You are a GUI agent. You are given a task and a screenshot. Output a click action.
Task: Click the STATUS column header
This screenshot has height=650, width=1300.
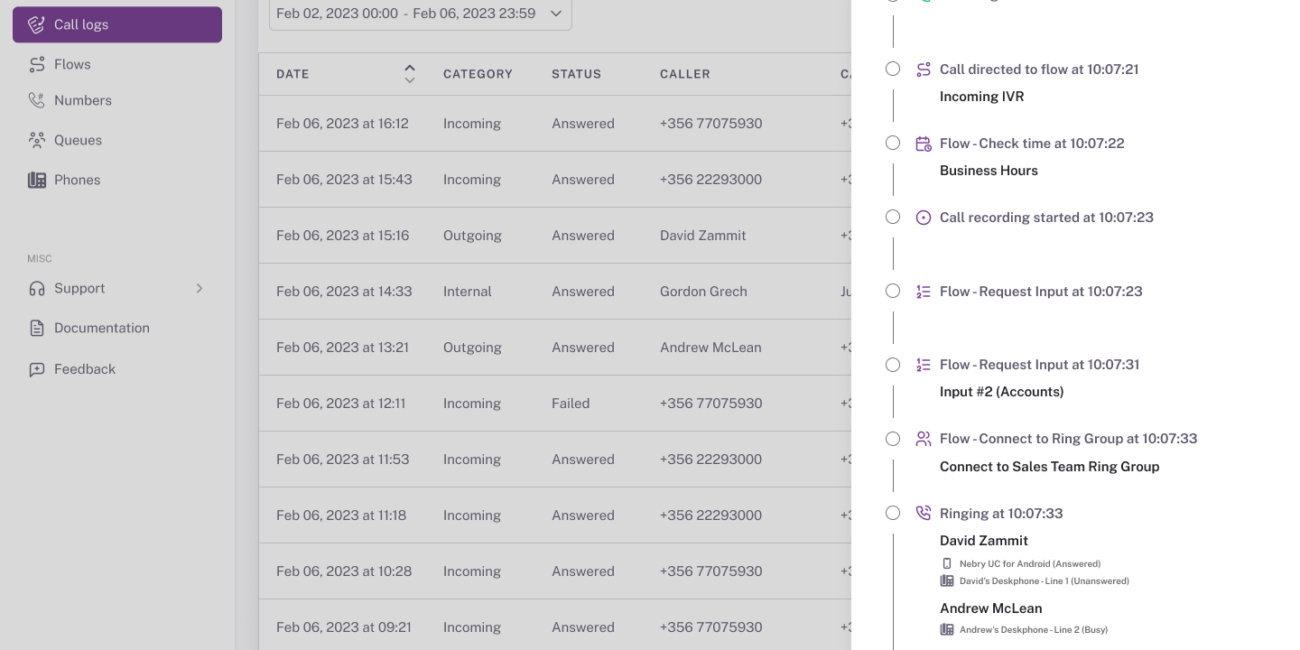[576, 74]
